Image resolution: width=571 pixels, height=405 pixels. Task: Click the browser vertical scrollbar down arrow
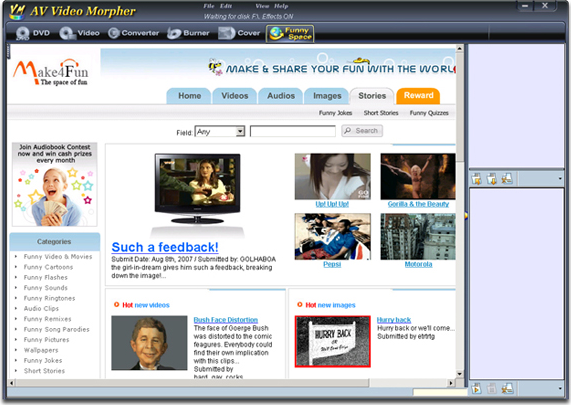(x=460, y=374)
